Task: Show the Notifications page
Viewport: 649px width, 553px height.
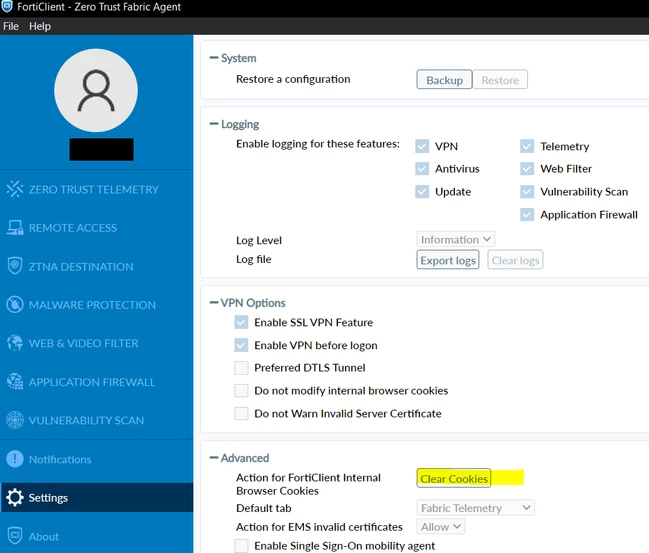Action: [x=96, y=459]
